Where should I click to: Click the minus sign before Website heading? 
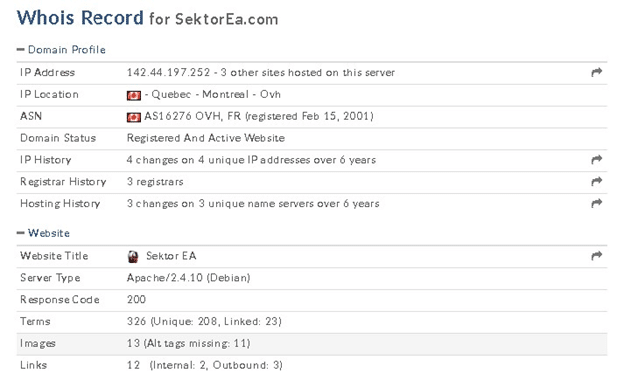(x=21, y=233)
